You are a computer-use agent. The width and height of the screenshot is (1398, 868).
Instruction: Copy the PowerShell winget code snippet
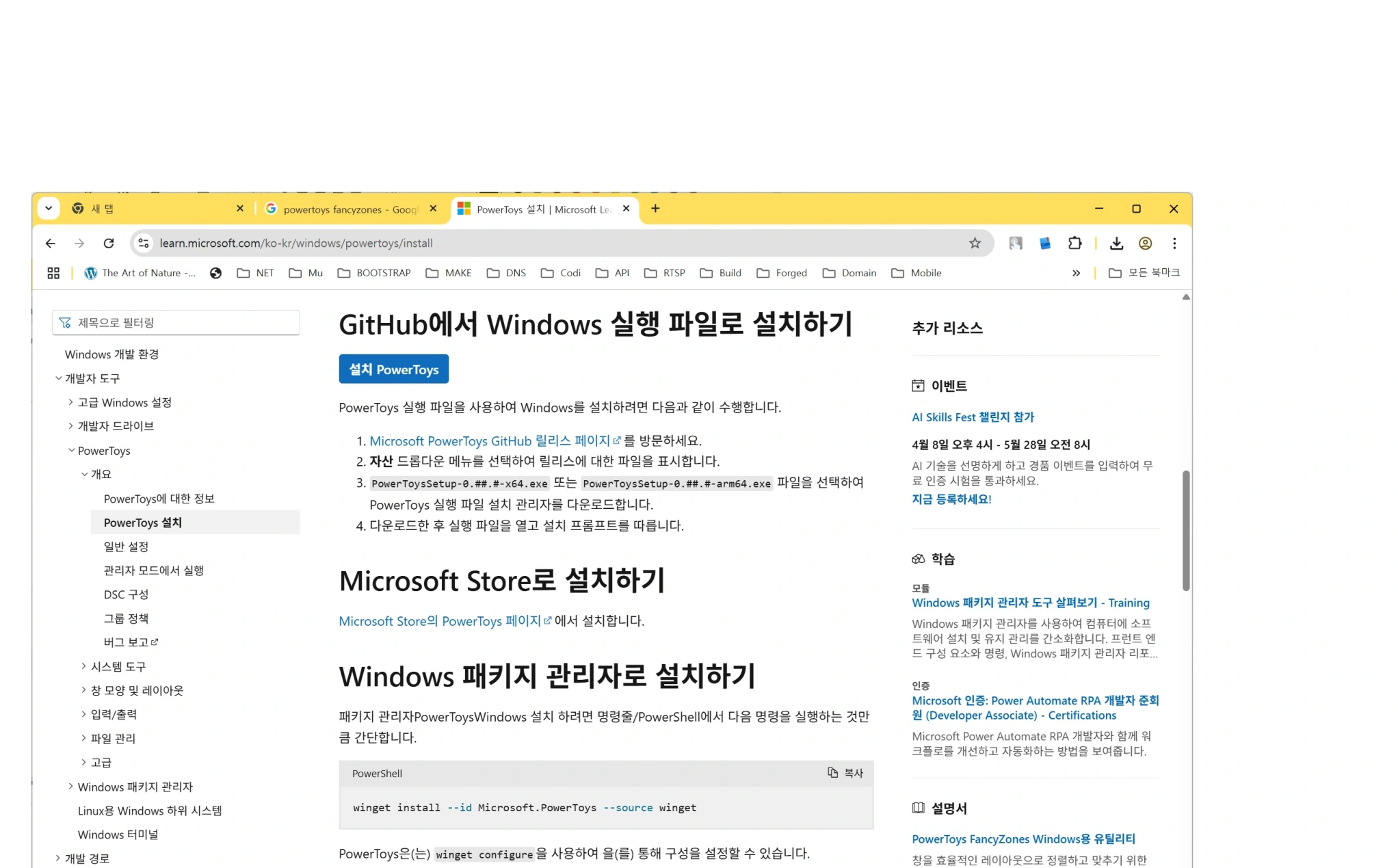point(845,773)
